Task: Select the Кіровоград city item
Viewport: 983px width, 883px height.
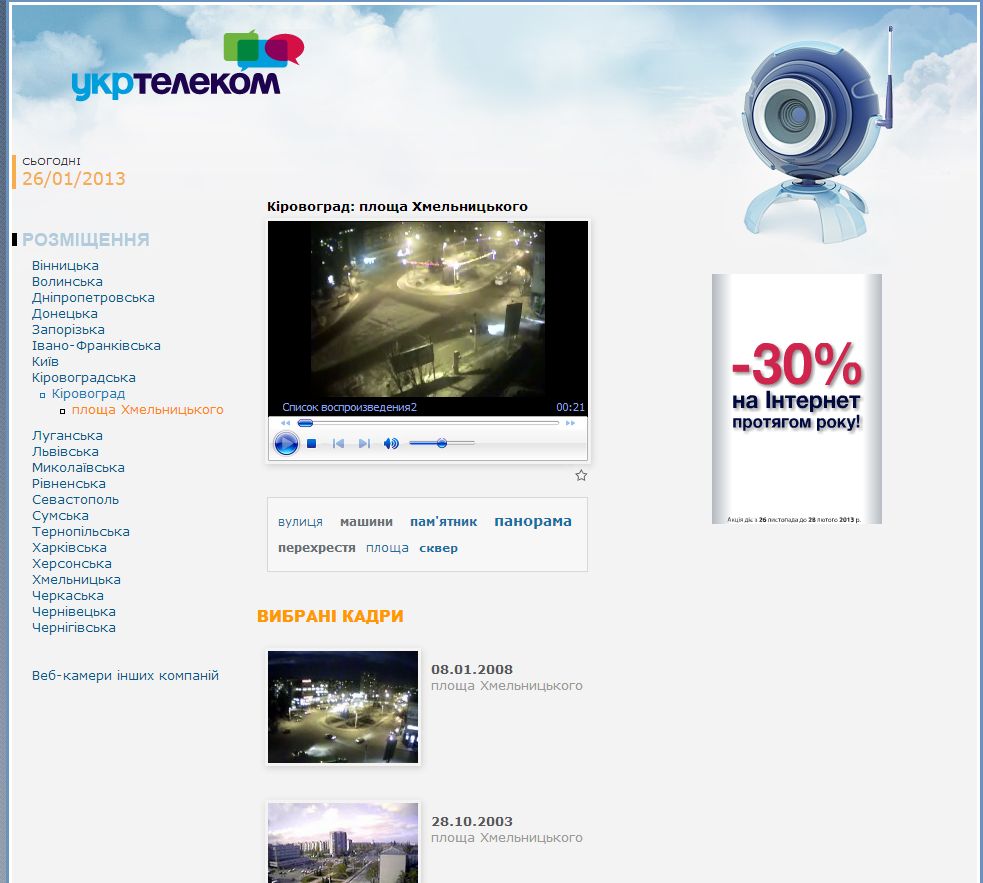Action: (88, 394)
